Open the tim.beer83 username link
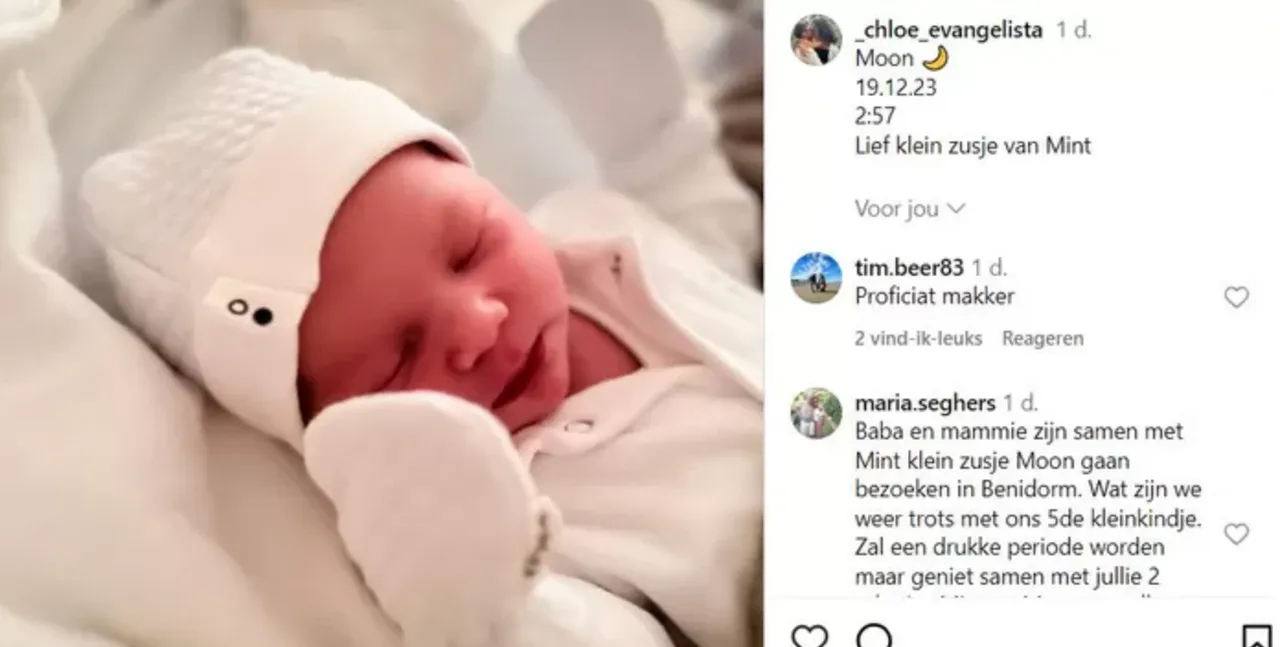The image size is (1280, 647). point(909,267)
